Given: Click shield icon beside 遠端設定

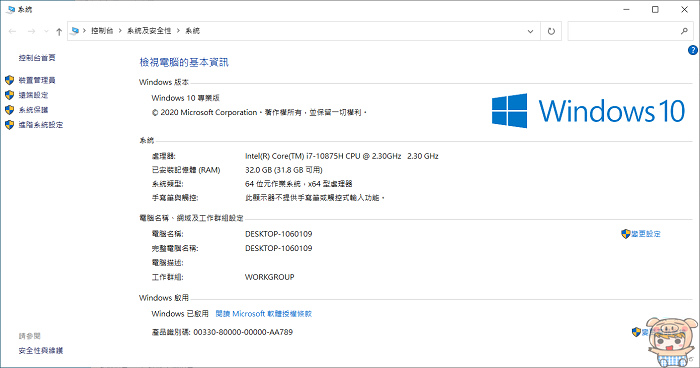Looking at the screenshot, I should (x=9, y=95).
